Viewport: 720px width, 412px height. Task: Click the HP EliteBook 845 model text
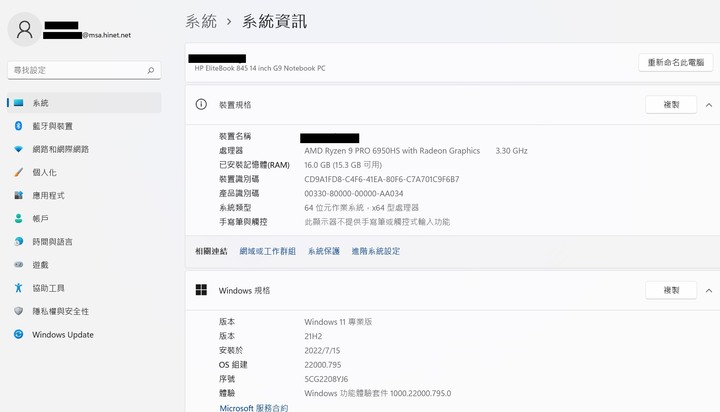[260, 68]
